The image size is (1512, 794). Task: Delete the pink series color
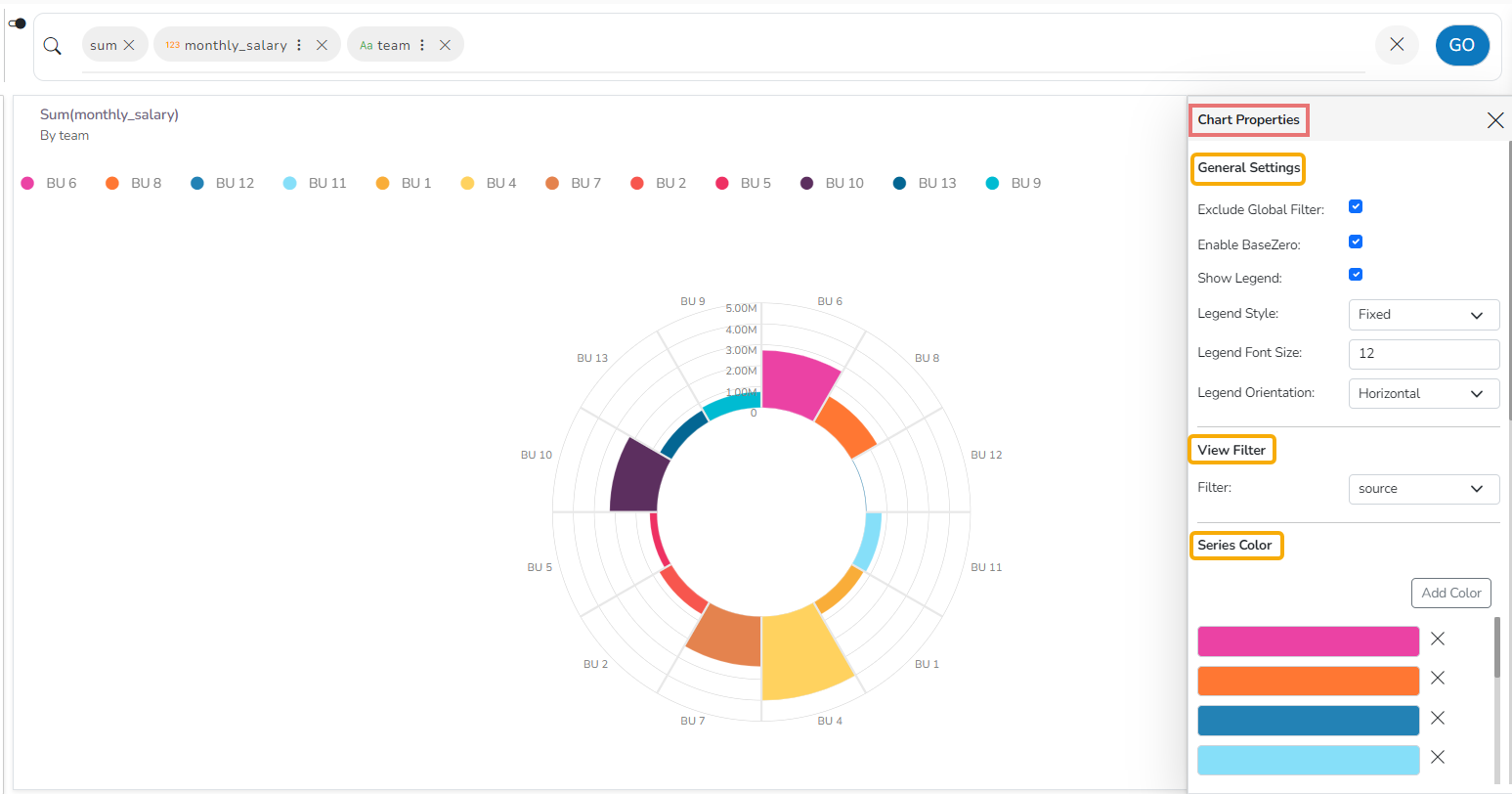1438,639
